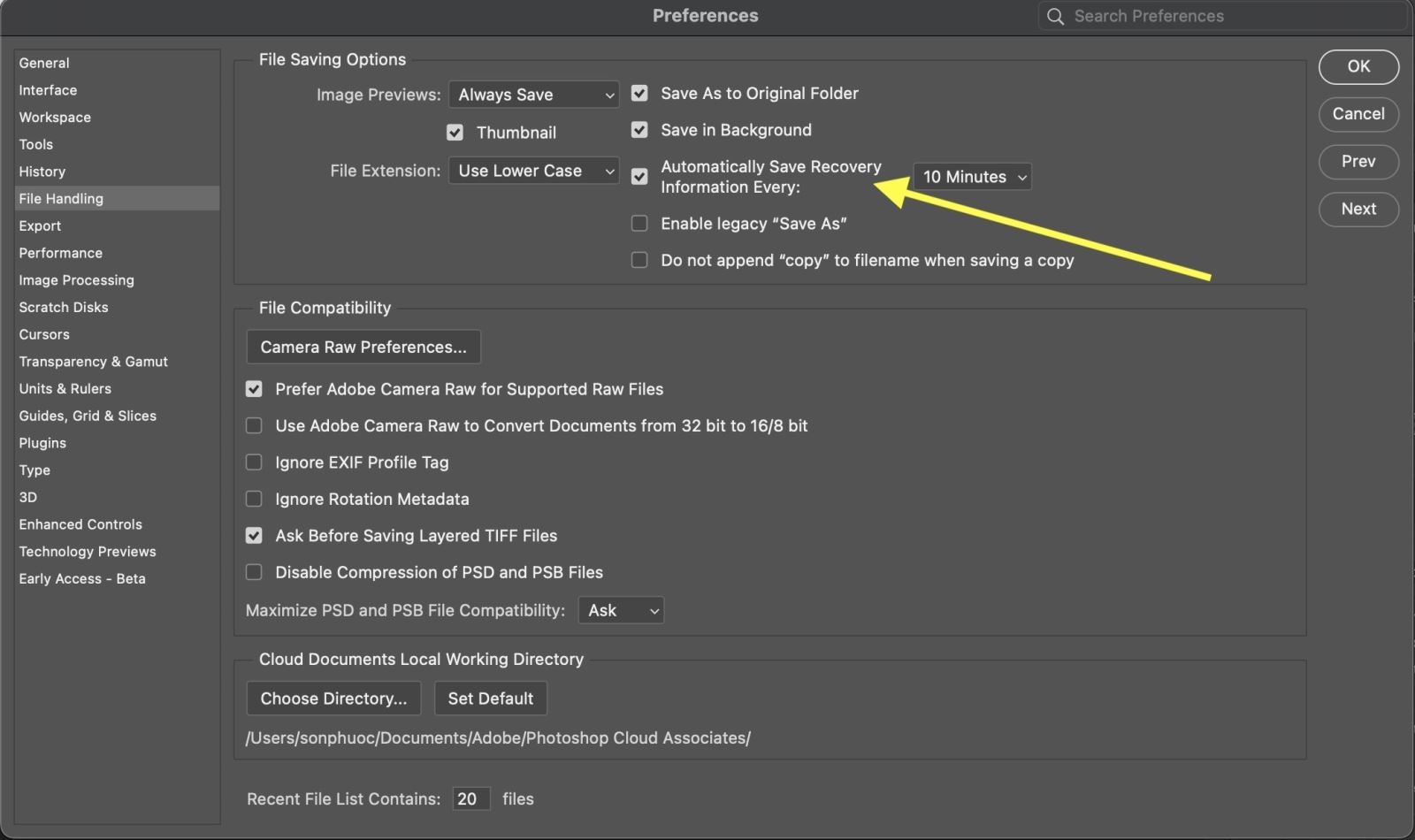The height and width of the screenshot is (840, 1415).
Task: Open the Image Previews dropdown
Action: [533, 94]
